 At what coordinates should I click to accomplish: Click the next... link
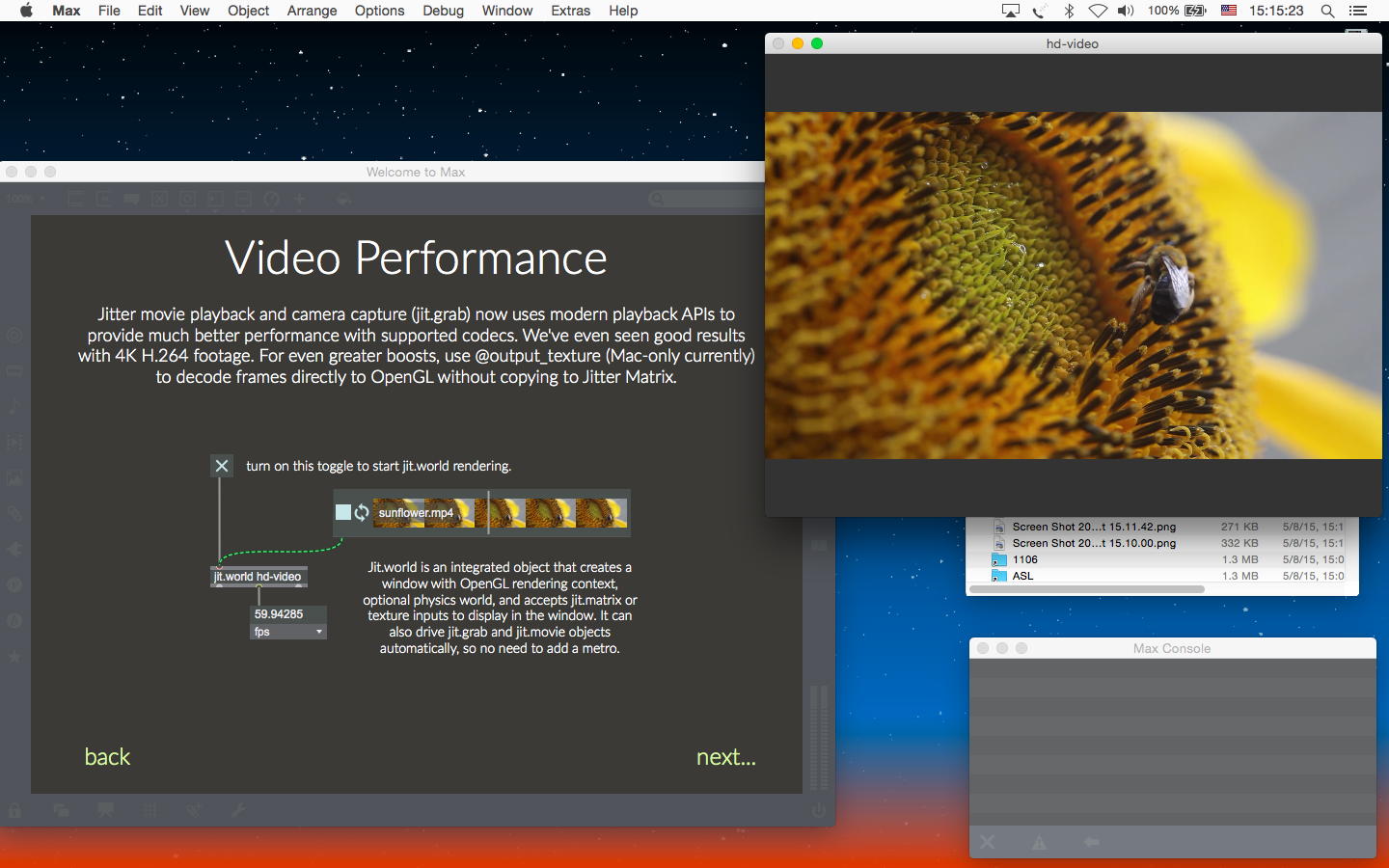725,757
